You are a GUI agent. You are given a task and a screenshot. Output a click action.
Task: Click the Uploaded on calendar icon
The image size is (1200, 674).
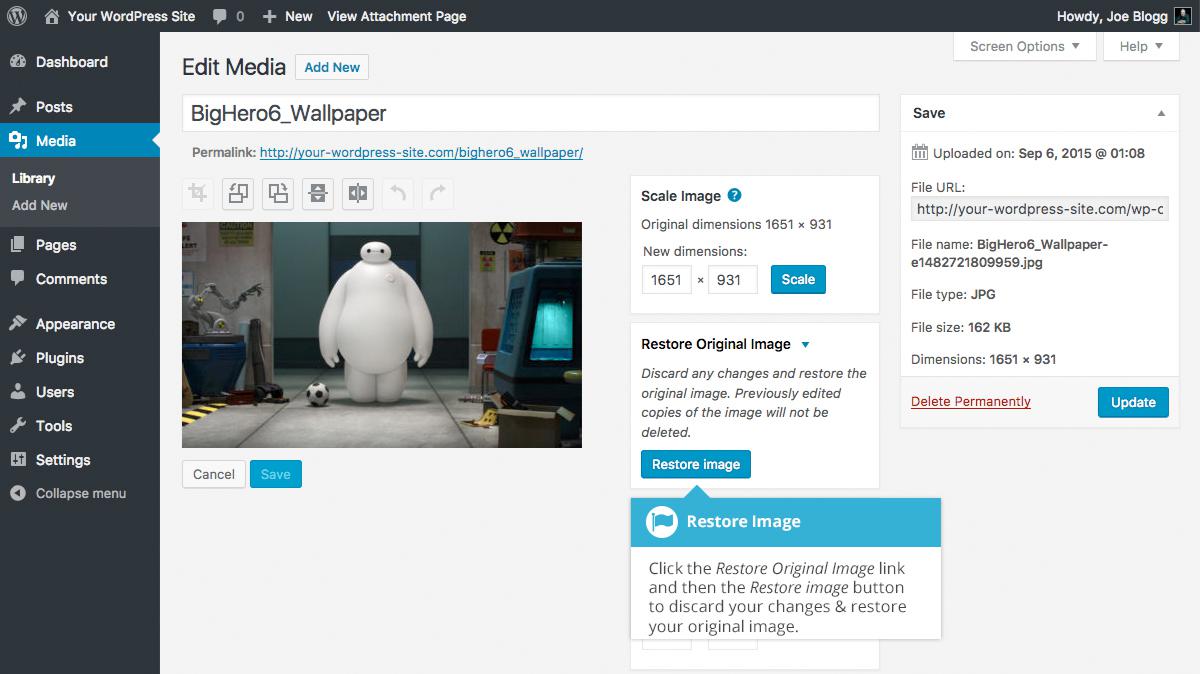(x=920, y=153)
